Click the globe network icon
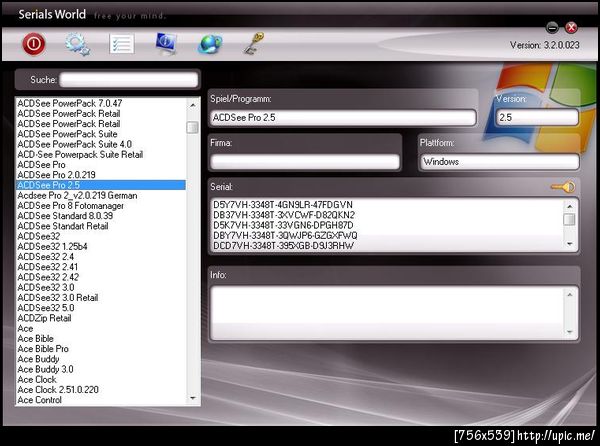Image resolution: width=600 pixels, height=446 pixels. point(210,44)
